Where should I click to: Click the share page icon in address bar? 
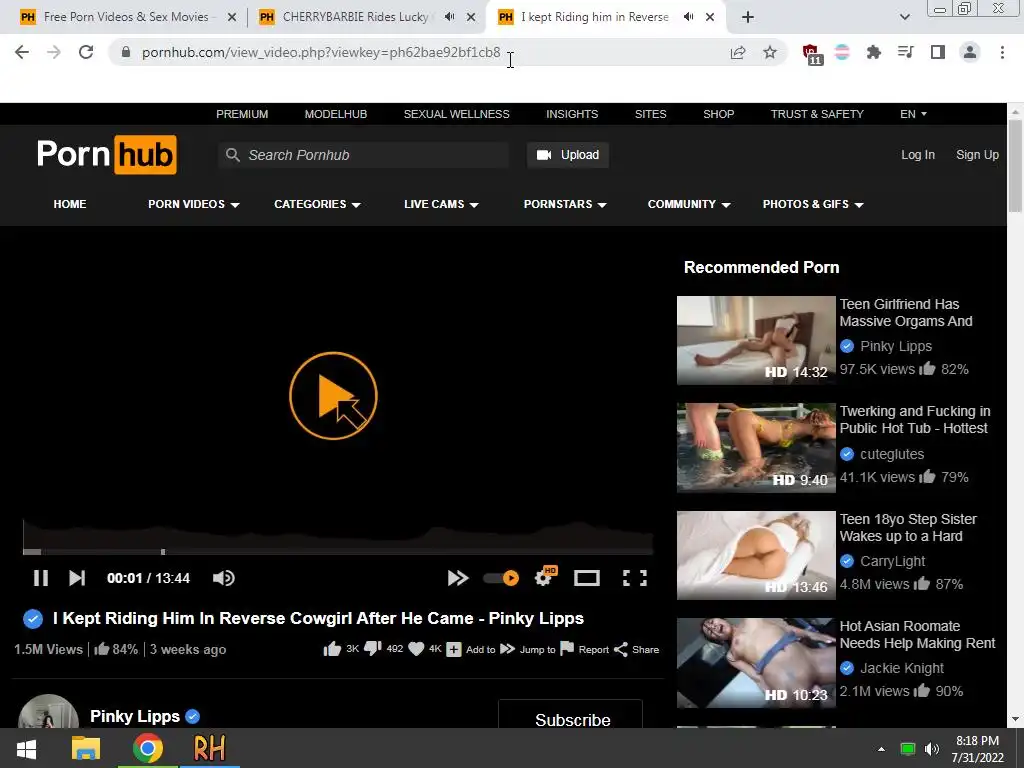738,52
